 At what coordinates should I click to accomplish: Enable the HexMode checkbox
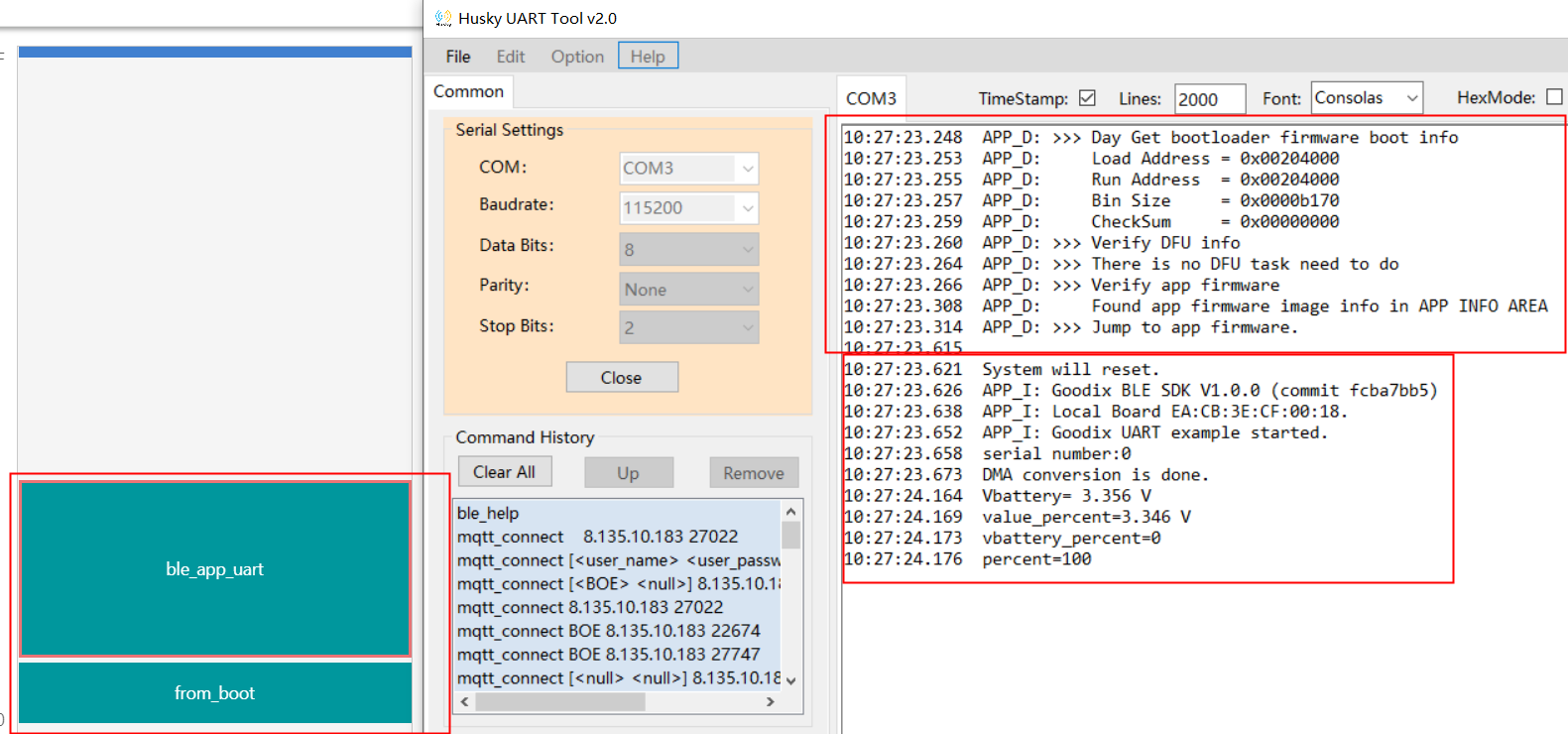click(x=1554, y=97)
